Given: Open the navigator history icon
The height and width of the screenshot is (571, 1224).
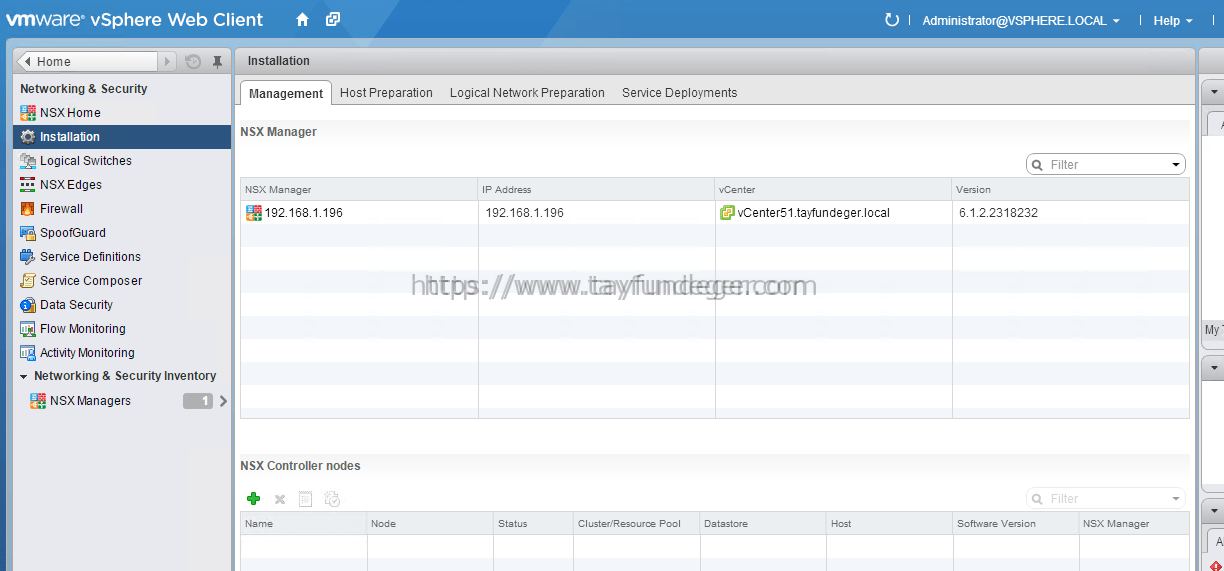Looking at the screenshot, I should pyautogui.click(x=194, y=62).
